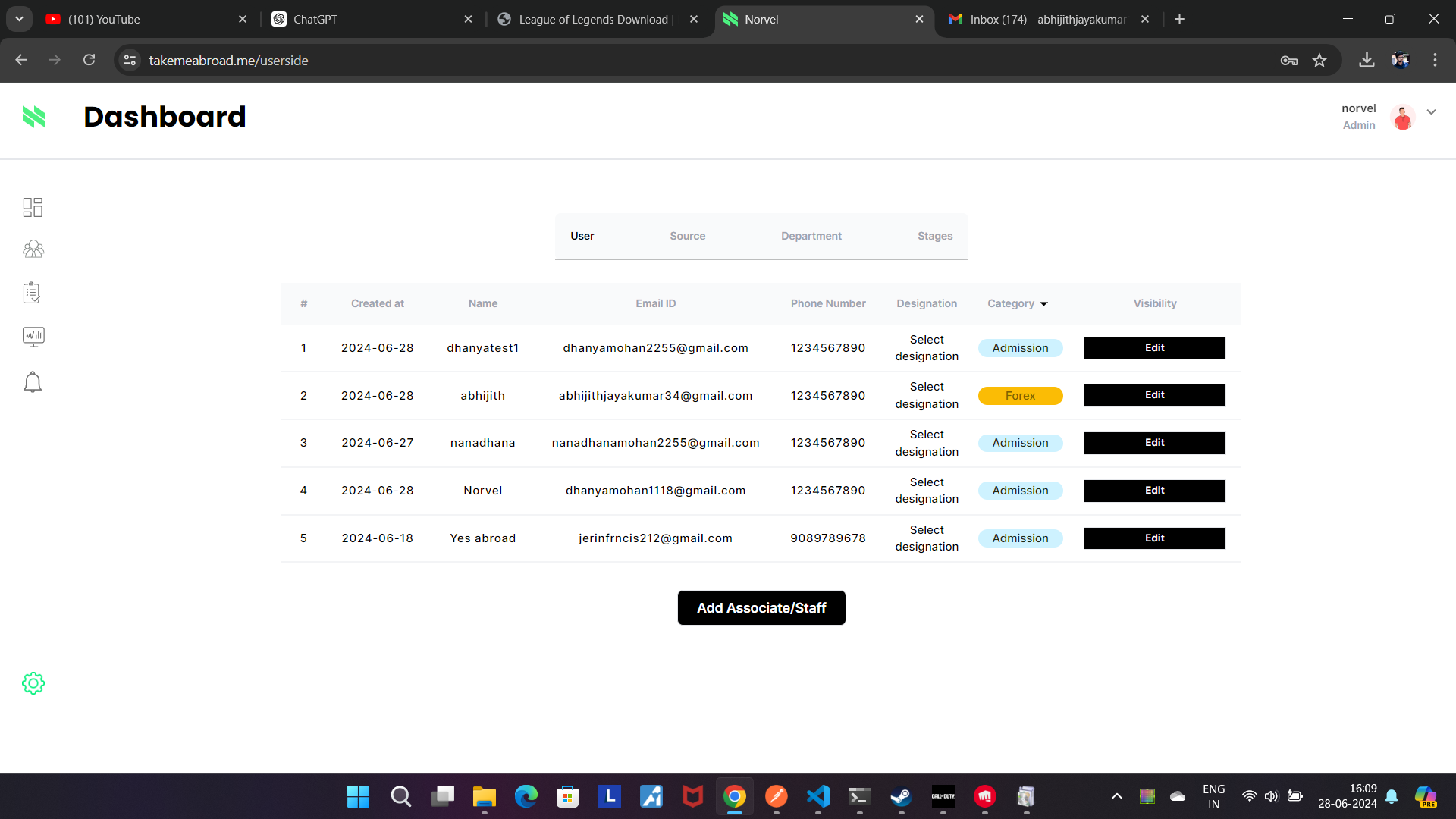Open the task checklist icon in sidebar
Image resolution: width=1456 pixels, height=819 pixels.
pyautogui.click(x=32, y=293)
